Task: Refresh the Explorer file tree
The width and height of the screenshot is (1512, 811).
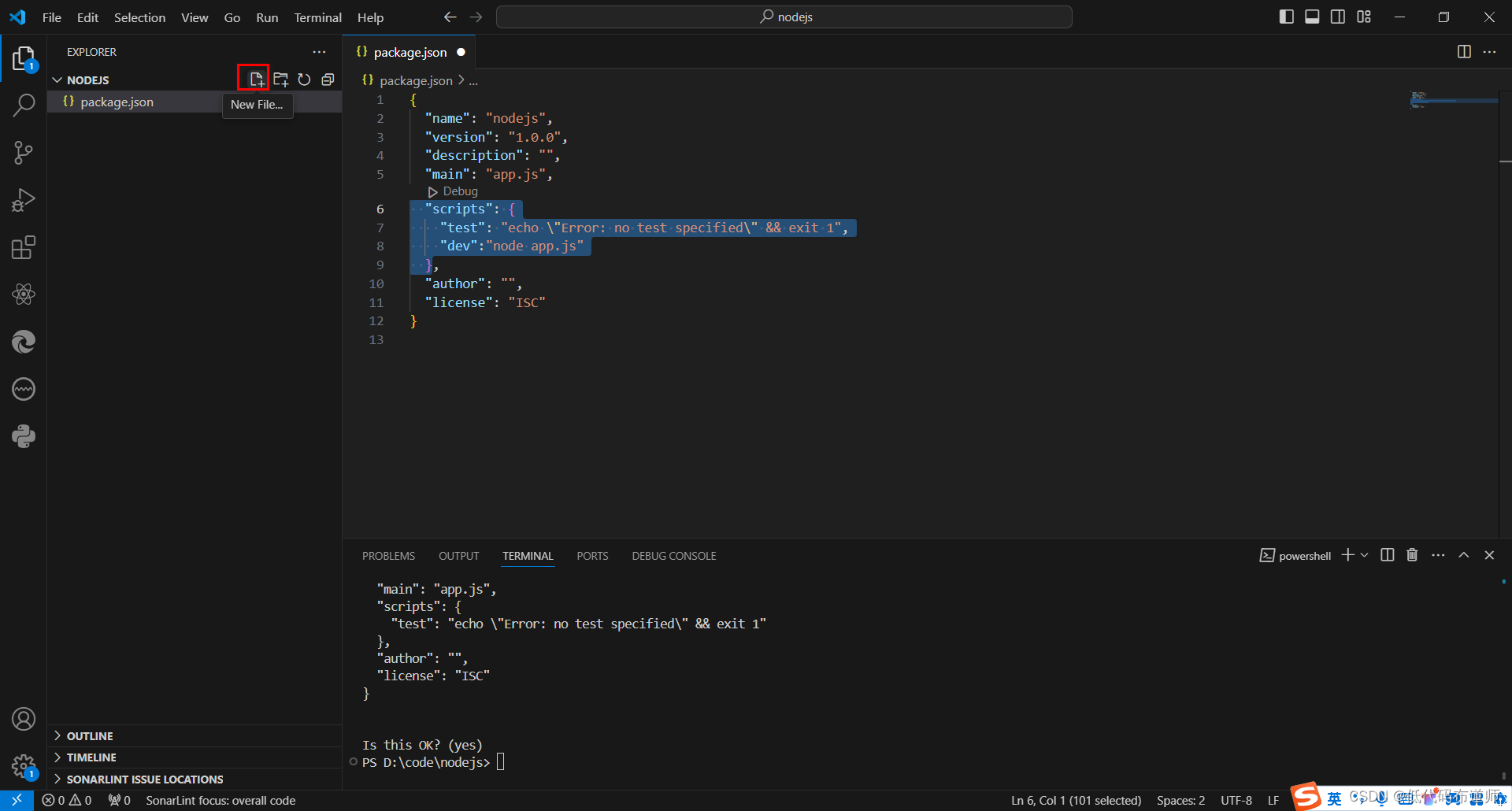Action: [304, 80]
